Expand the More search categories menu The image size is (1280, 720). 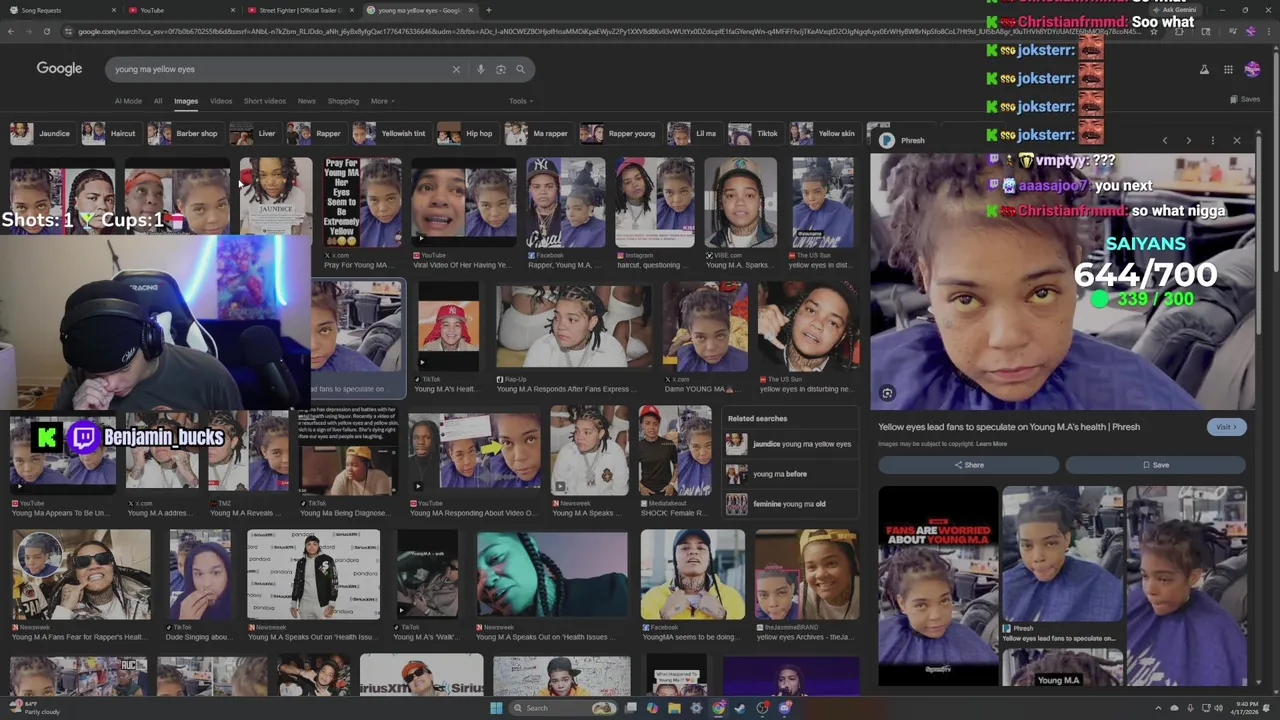coord(382,101)
